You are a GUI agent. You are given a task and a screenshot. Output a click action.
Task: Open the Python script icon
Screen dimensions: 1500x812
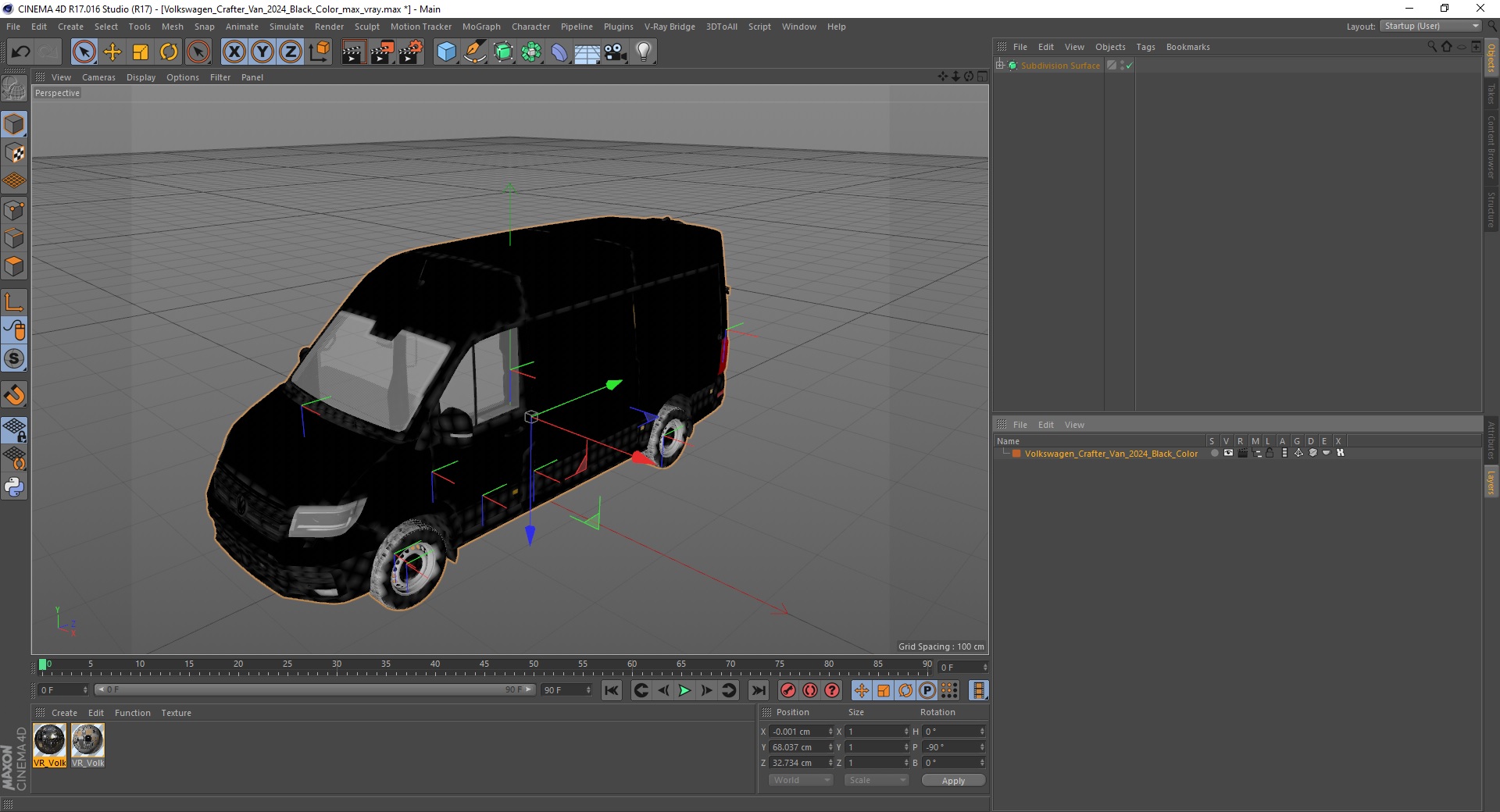tap(14, 487)
